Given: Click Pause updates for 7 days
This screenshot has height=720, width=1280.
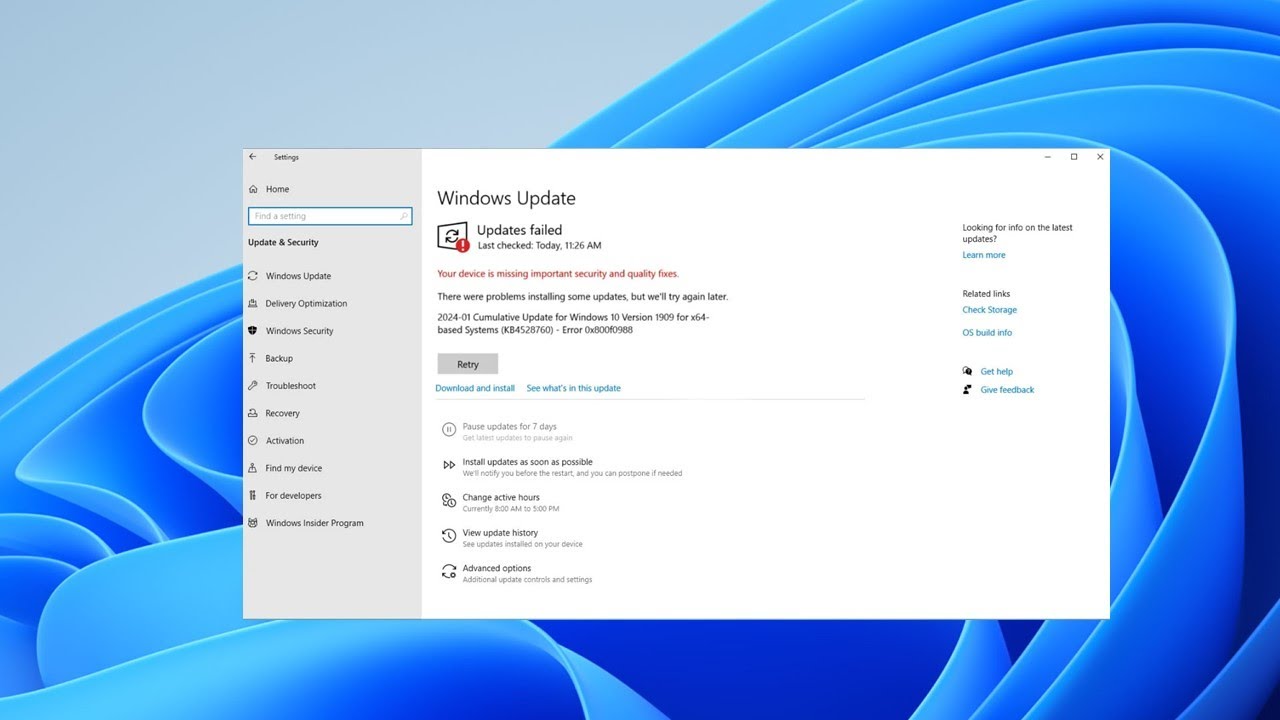Looking at the screenshot, I should (509, 427).
